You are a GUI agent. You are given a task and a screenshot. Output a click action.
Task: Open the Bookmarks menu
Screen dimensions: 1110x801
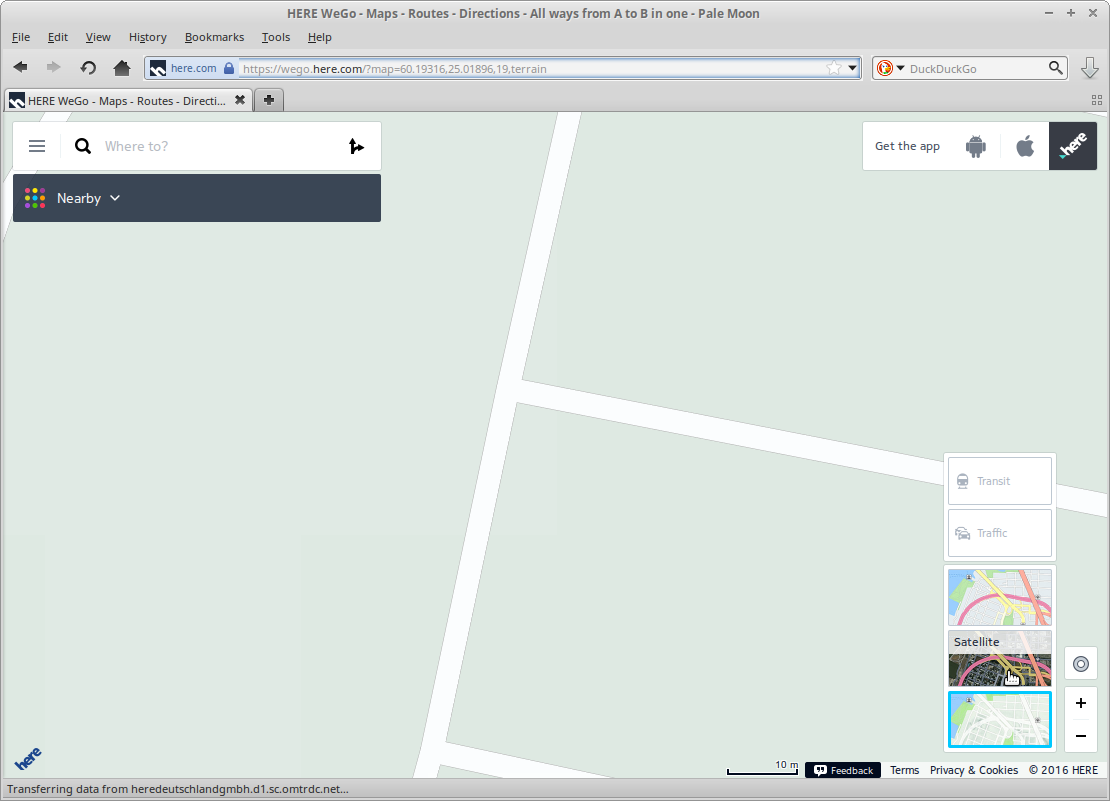[214, 37]
